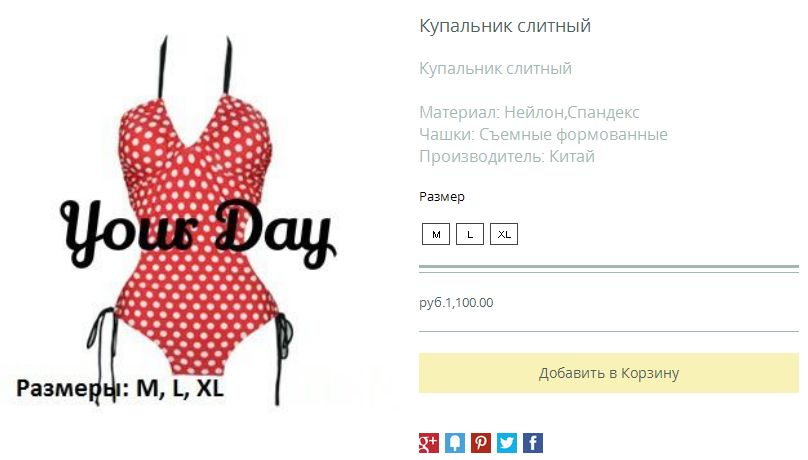This screenshot has width=808, height=460.
Task: Pin this product with the Pinterest icon
Action: (481, 443)
